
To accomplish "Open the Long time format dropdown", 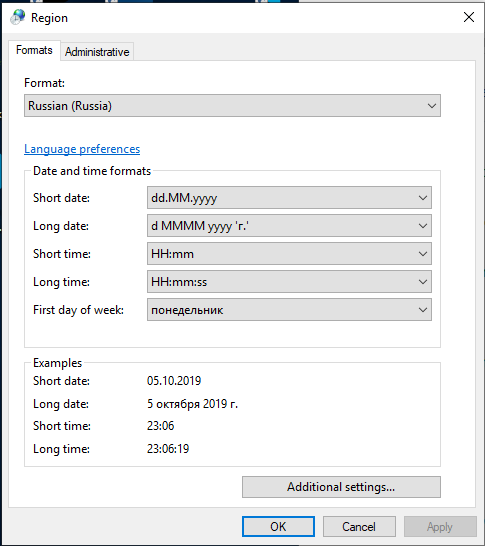I will tap(289, 282).
